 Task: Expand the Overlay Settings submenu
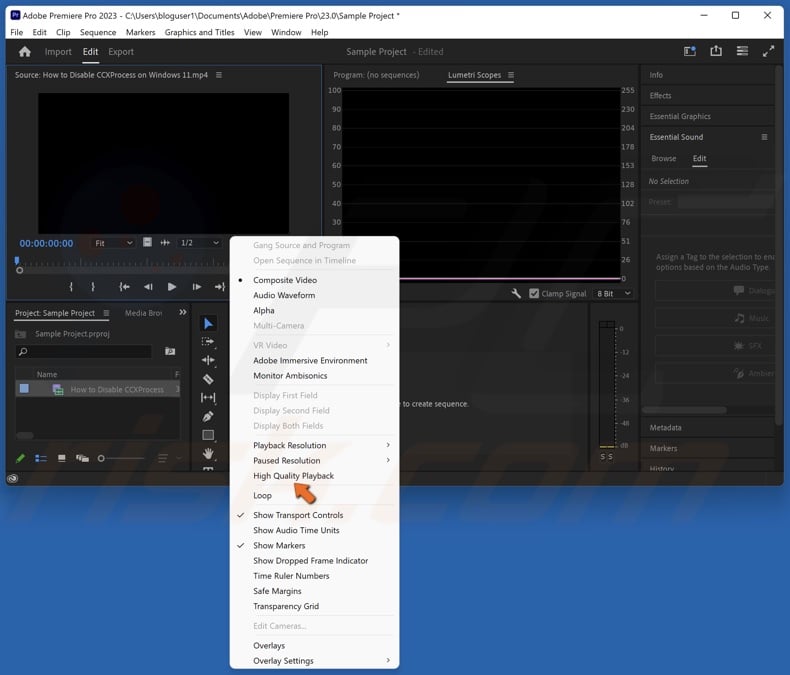click(314, 660)
